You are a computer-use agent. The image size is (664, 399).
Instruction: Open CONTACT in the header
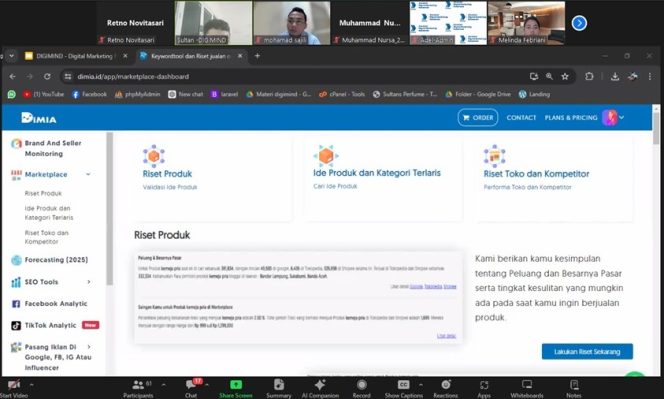tap(521, 118)
